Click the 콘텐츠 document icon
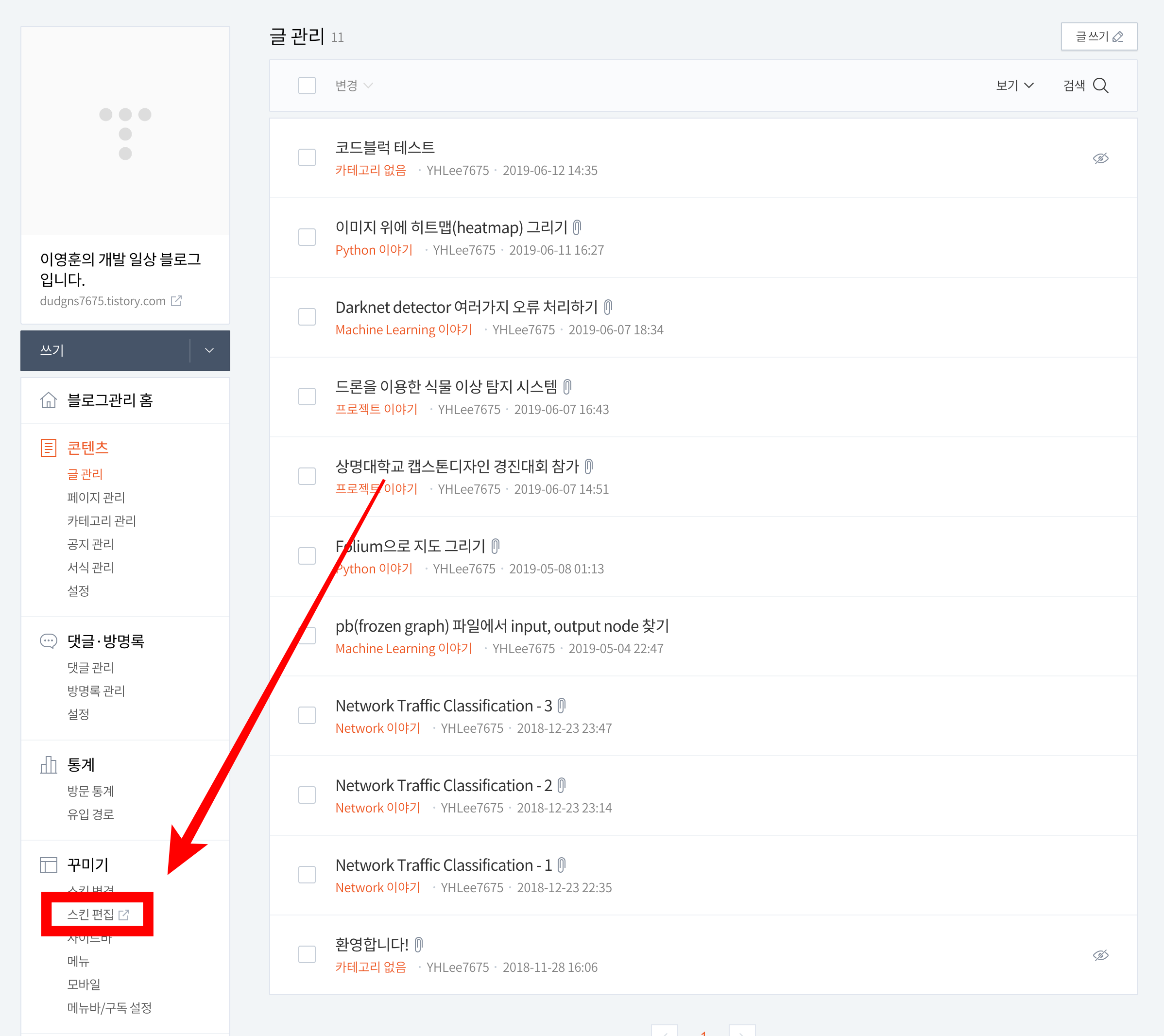Viewport: 1164px width, 1036px height. (49, 448)
